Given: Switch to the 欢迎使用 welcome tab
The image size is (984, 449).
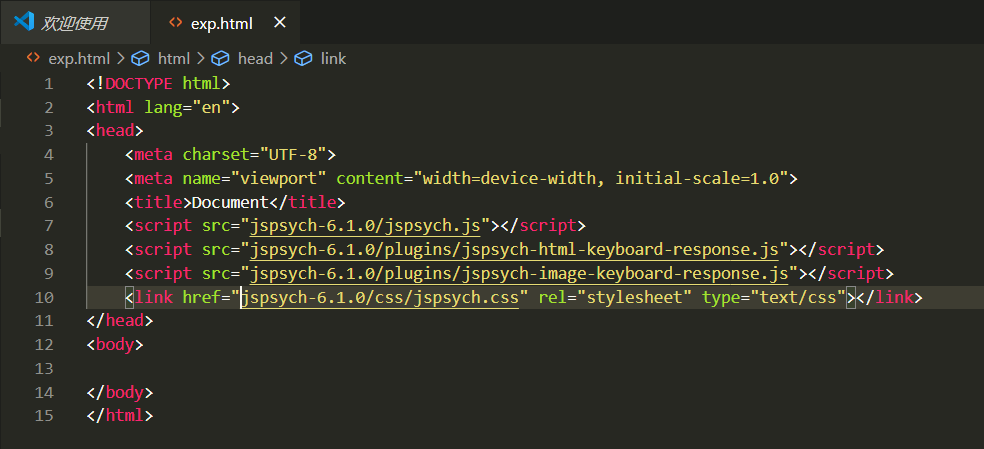Looking at the screenshot, I should click(x=74, y=22).
